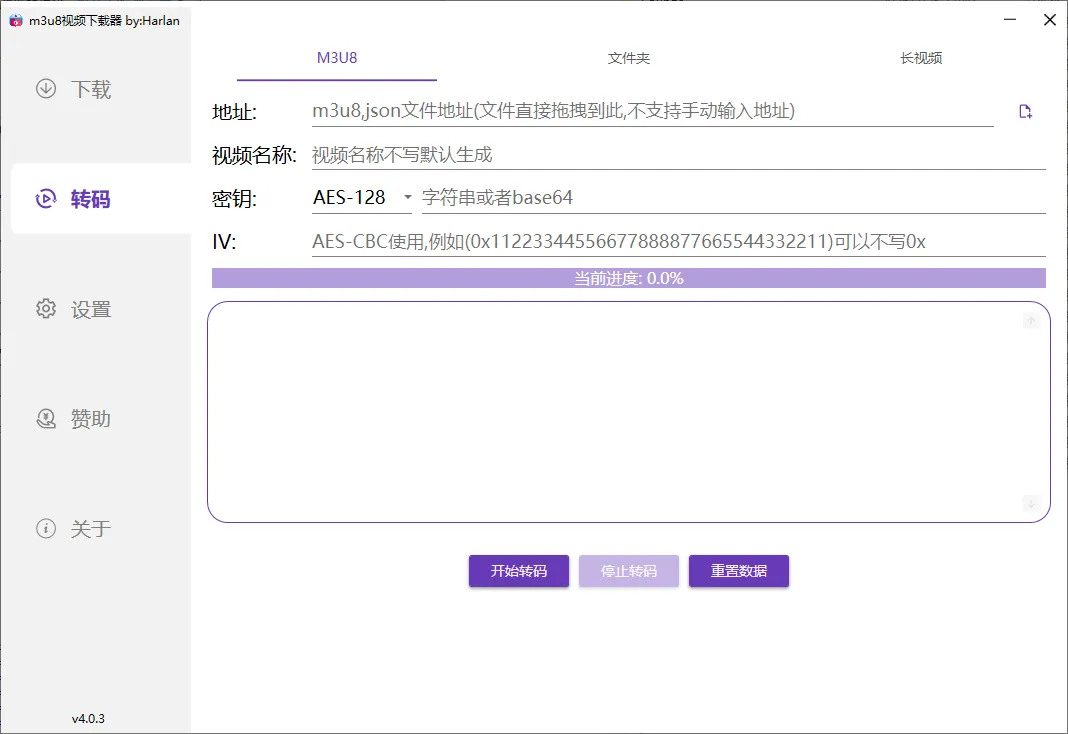
Task: Click the AES-128 dropdown arrow
Action: 408,197
